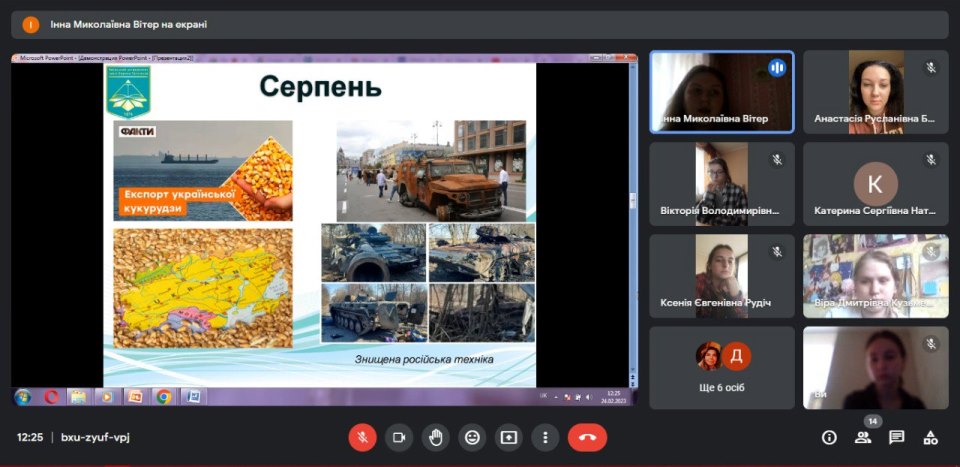The width and height of the screenshot is (960, 467).
Task: Click the Present now screen-share icon
Action: (508, 437)
